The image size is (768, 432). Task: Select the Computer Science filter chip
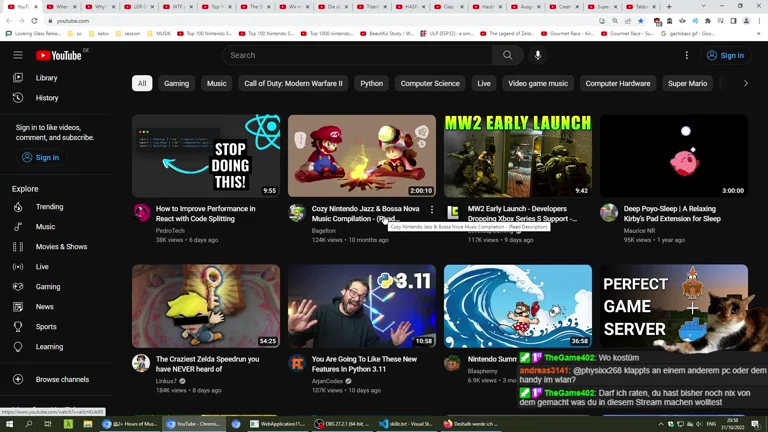[430, 84]
